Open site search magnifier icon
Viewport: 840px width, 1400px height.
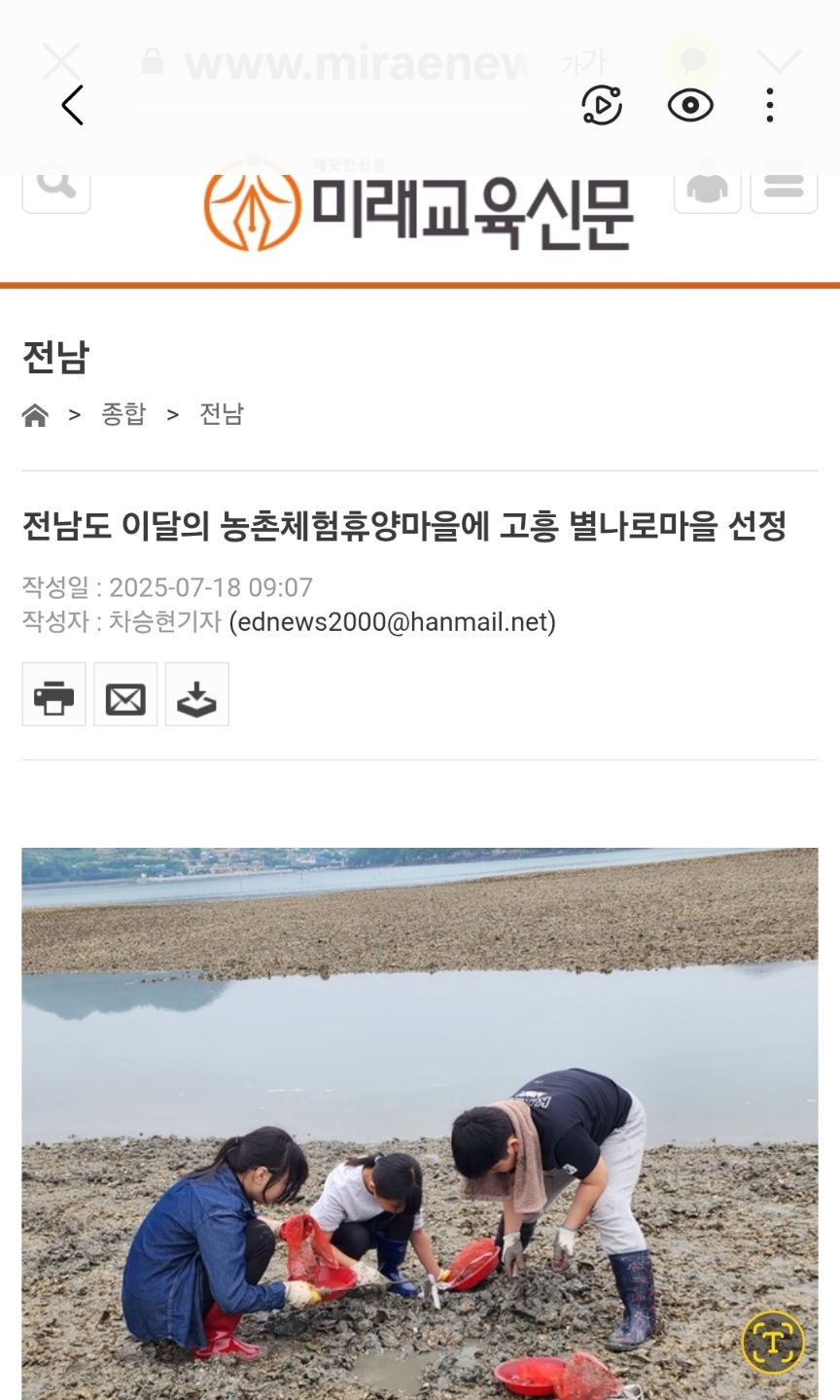pyautogui.click(x=56, y=187)
